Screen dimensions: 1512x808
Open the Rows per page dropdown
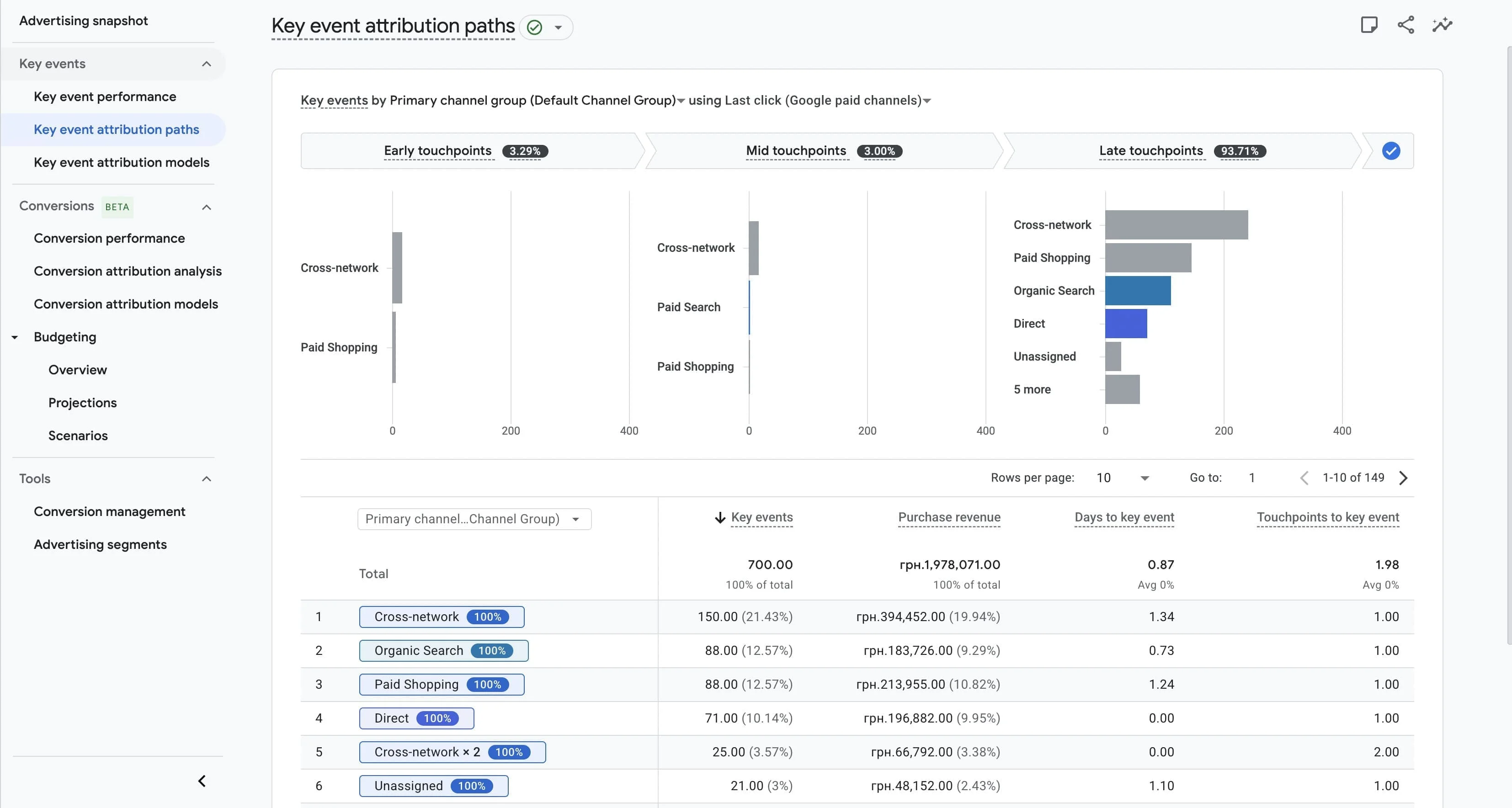[1122, 478]
